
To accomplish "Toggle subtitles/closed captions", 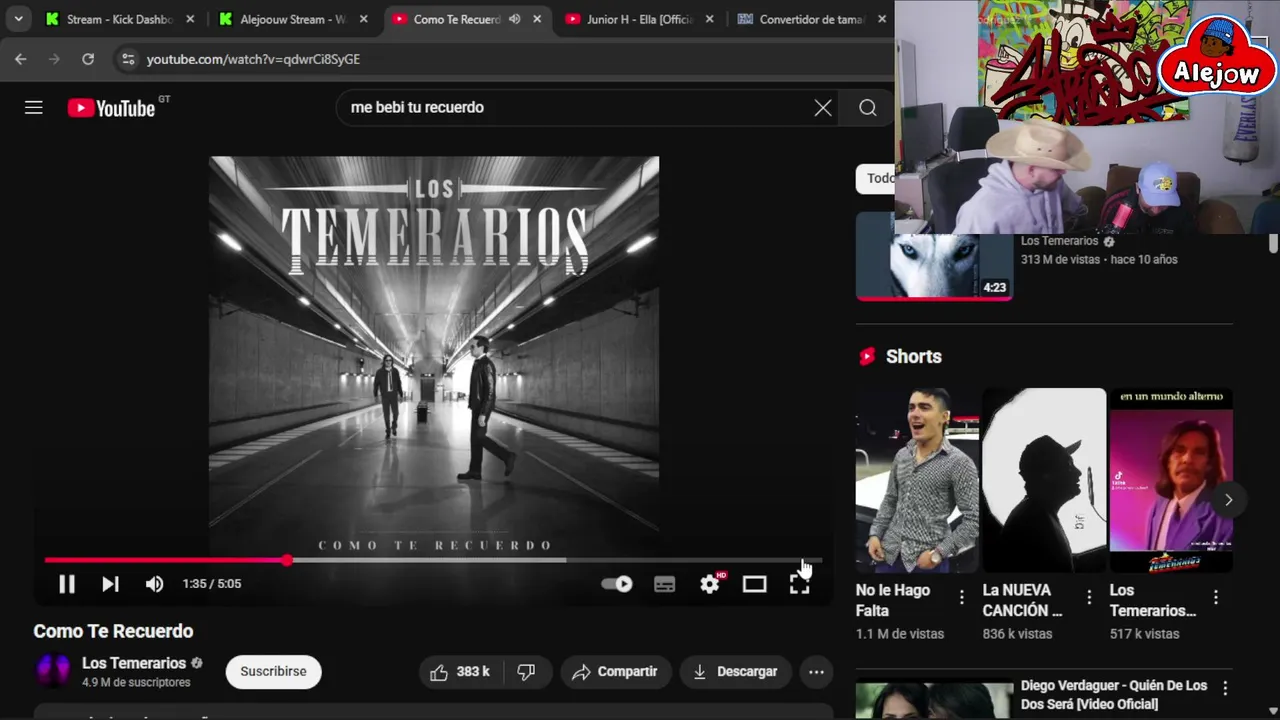I will tap(664, 584).
